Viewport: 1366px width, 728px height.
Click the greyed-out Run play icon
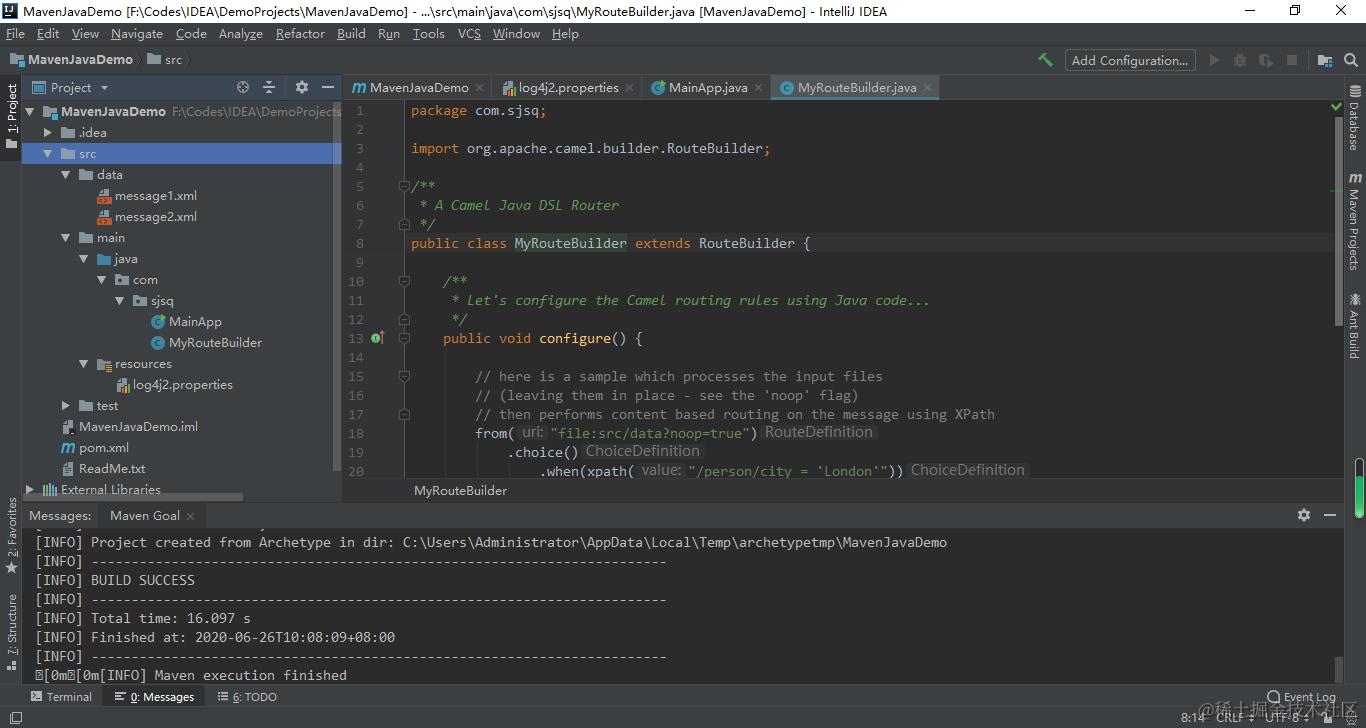coord(1214,60)
